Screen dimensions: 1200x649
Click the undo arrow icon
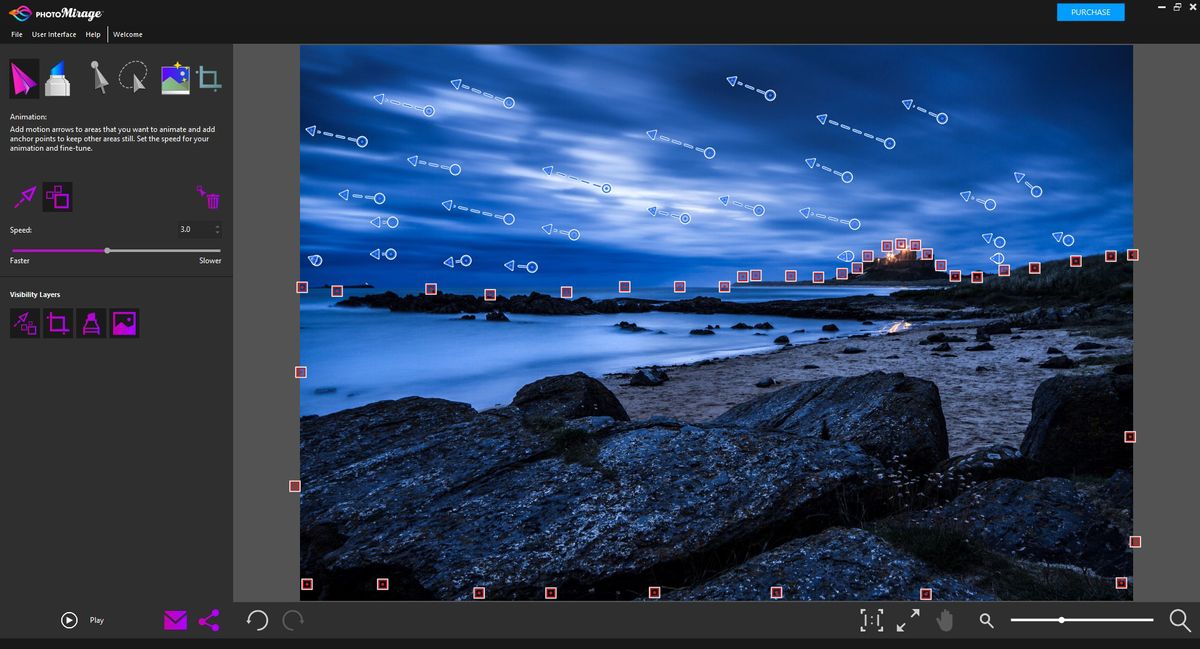tap(257, 620)
